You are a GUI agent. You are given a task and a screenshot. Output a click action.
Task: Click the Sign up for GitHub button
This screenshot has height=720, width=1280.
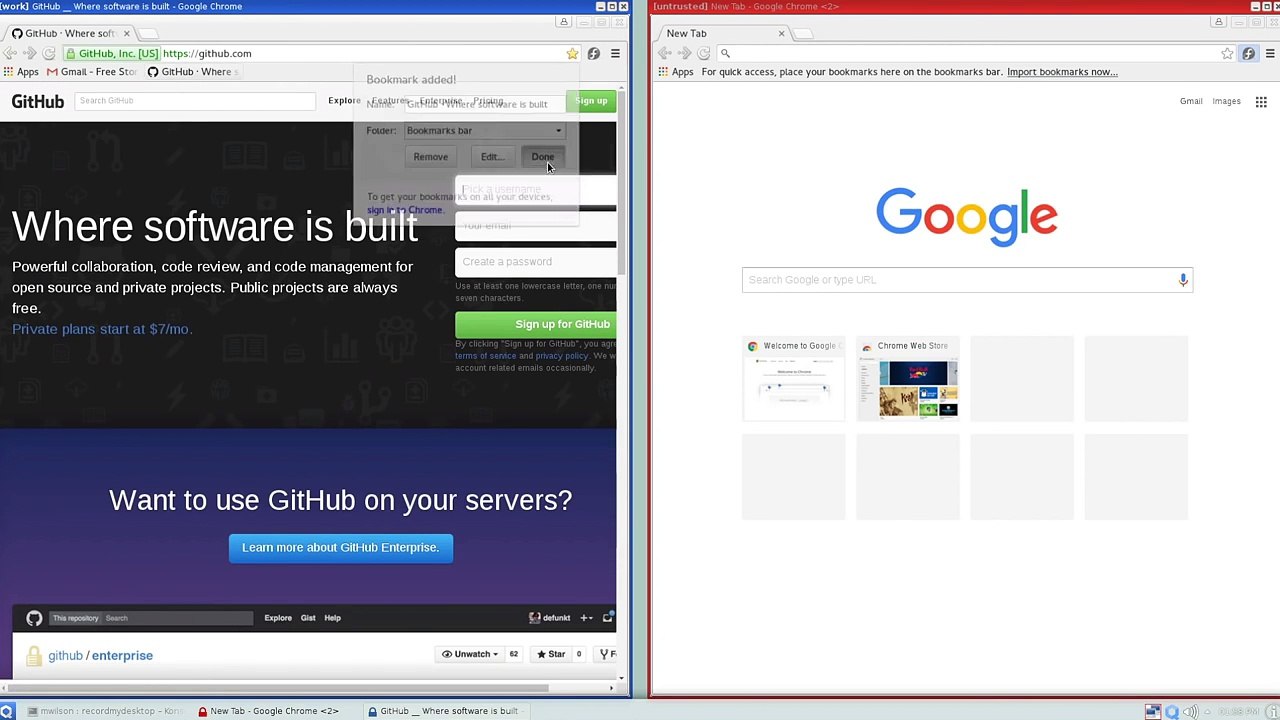pos(536,324)
